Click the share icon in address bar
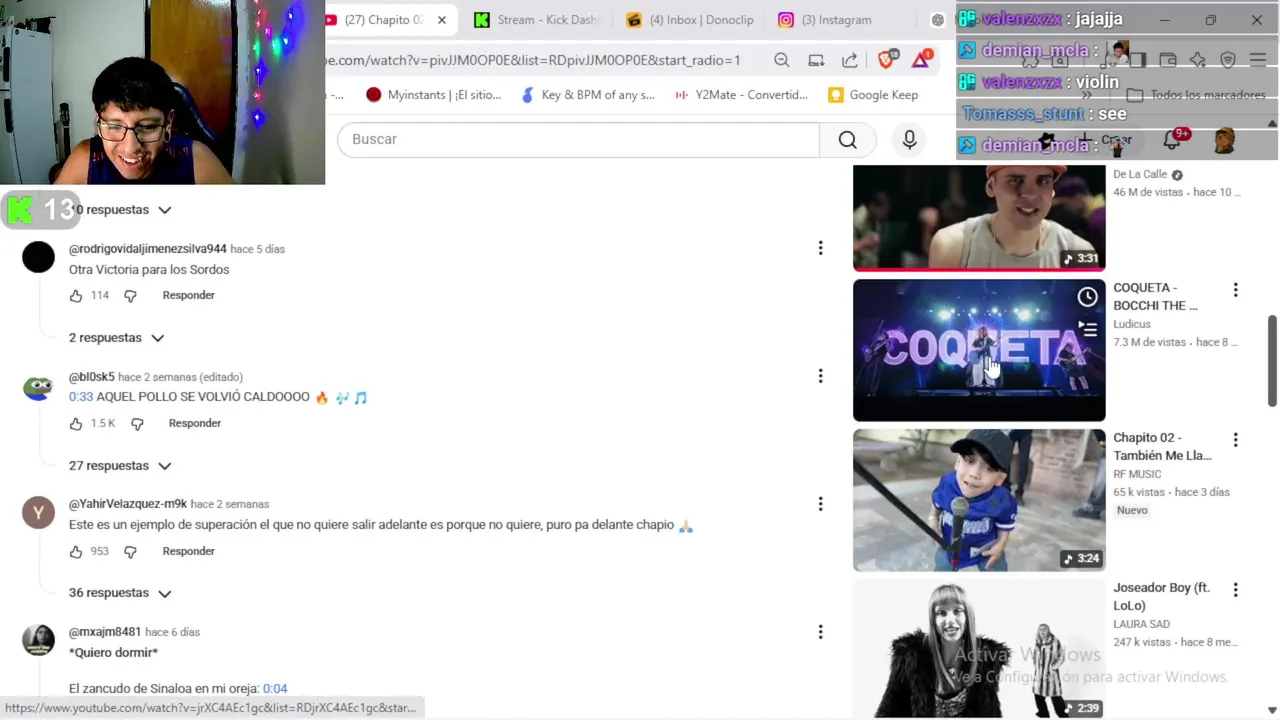Image resolution: width=1280 pixels, height=720 pixels. [849, 60]
